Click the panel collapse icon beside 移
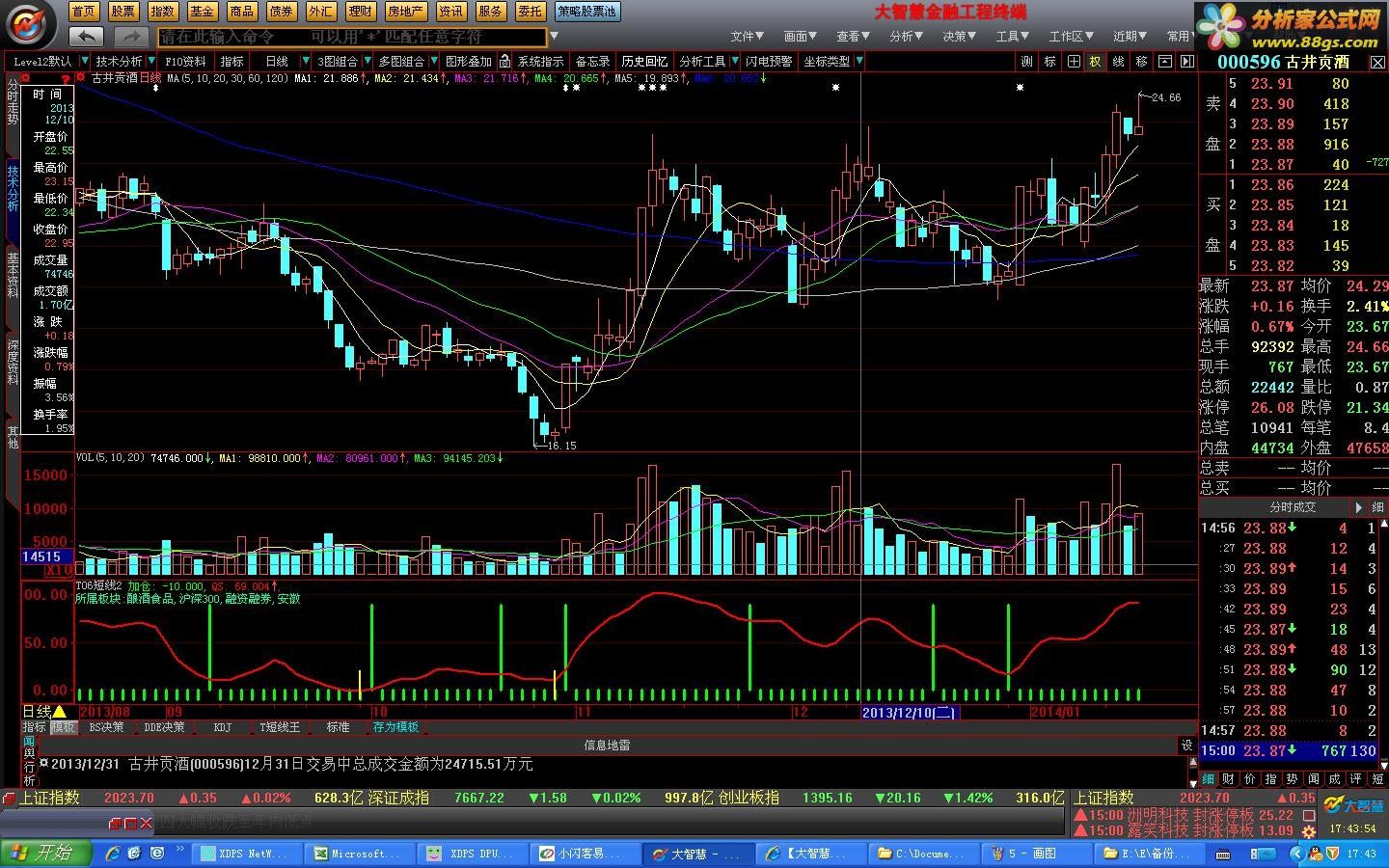1389x868 pixels. (1165, 61)
